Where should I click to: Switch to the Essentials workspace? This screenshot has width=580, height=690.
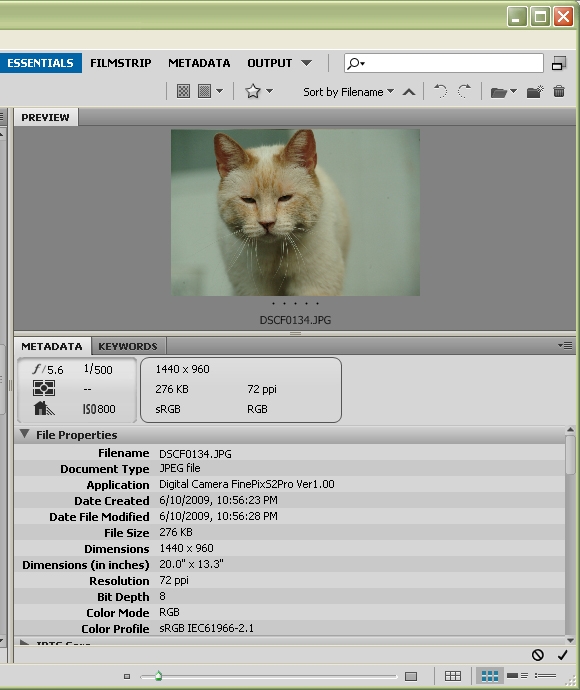pos(40,63)
